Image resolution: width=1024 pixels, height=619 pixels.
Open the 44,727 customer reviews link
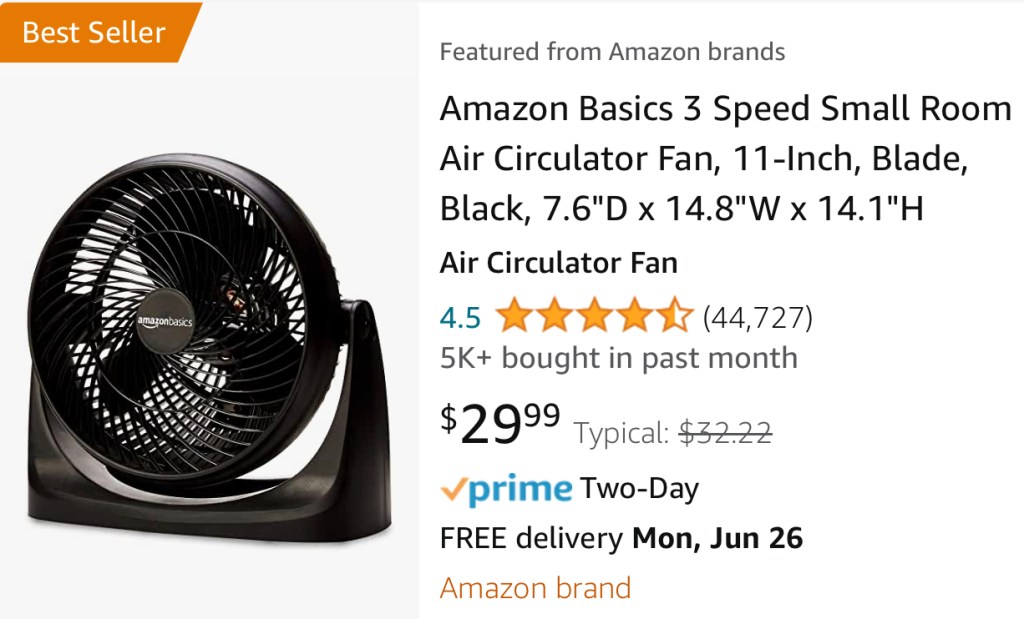click(758, 318)
